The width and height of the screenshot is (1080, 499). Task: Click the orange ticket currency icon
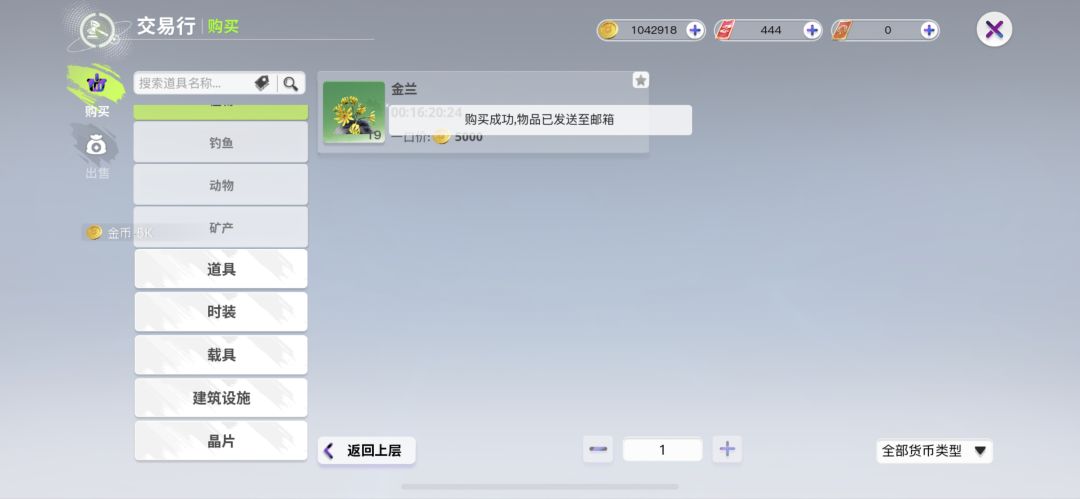click(x=842, y=30)
